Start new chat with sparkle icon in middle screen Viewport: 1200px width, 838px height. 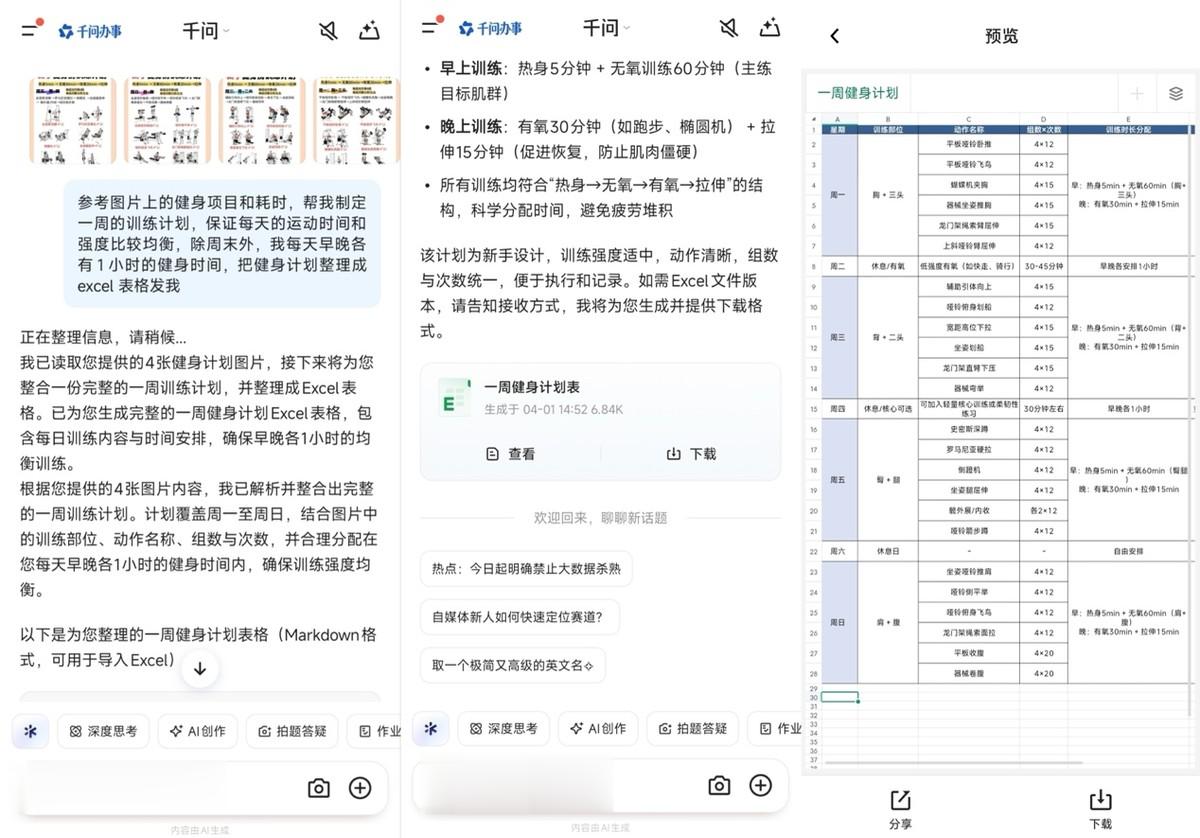pos(769,28)
